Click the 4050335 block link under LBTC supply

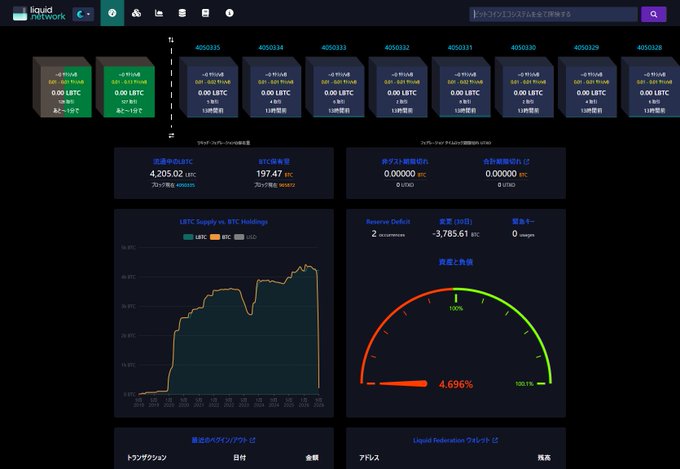(186, 185)
